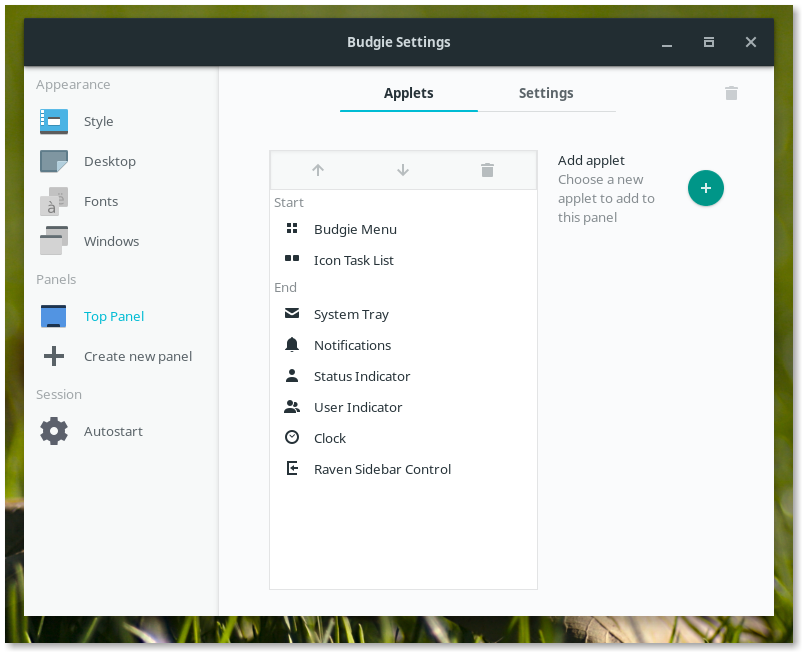
Task: Open the Autostart gear icon
Action: [x=54, y=431]
